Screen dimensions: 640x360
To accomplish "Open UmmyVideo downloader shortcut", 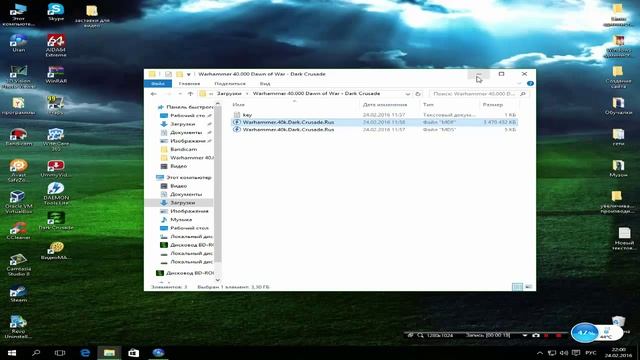I will click(x=56, y=169).
